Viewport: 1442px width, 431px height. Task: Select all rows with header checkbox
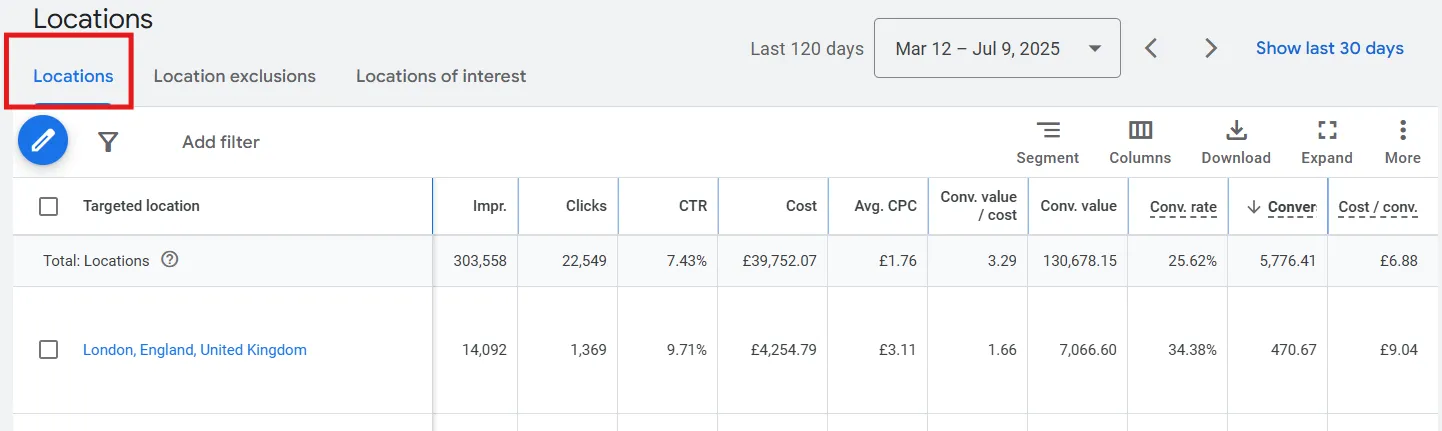(48, 206)
